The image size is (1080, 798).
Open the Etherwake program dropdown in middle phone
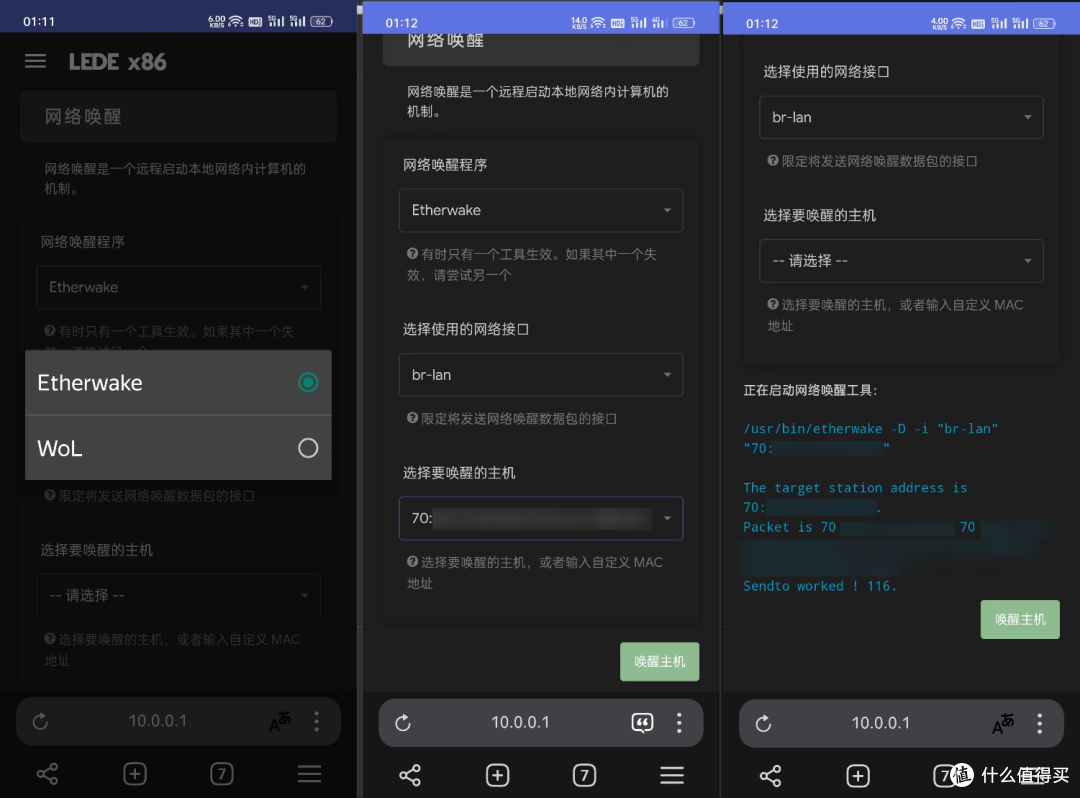[x=541, y=210]
